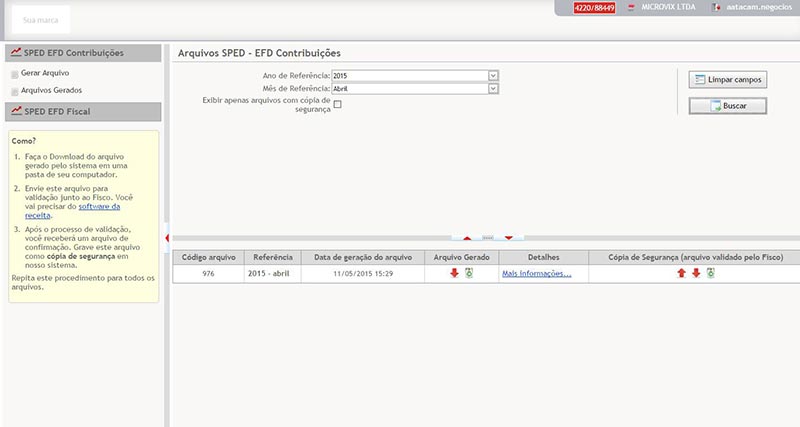800x427 pixels.
Task: Enable showing only files with security copy
Action: 338,104
